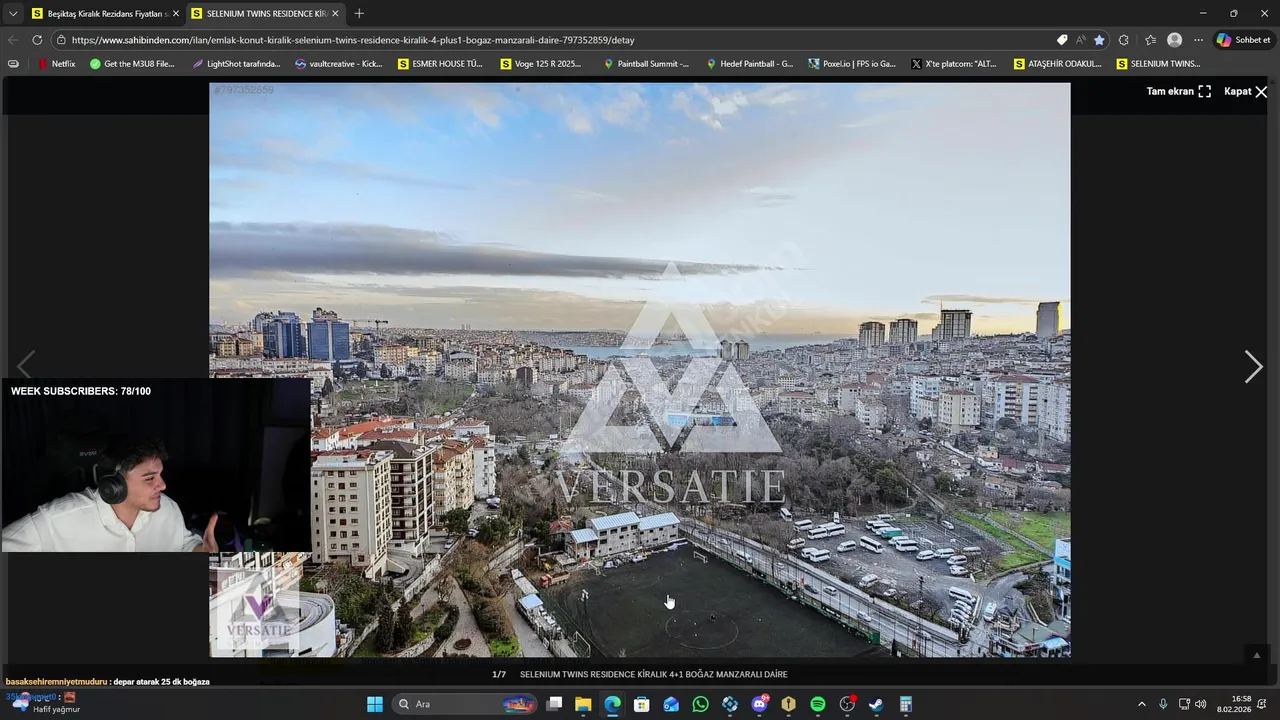Open the Sohbet et Copilot button
Screen dimensions: 1280x720
[x=1244, y=40]
